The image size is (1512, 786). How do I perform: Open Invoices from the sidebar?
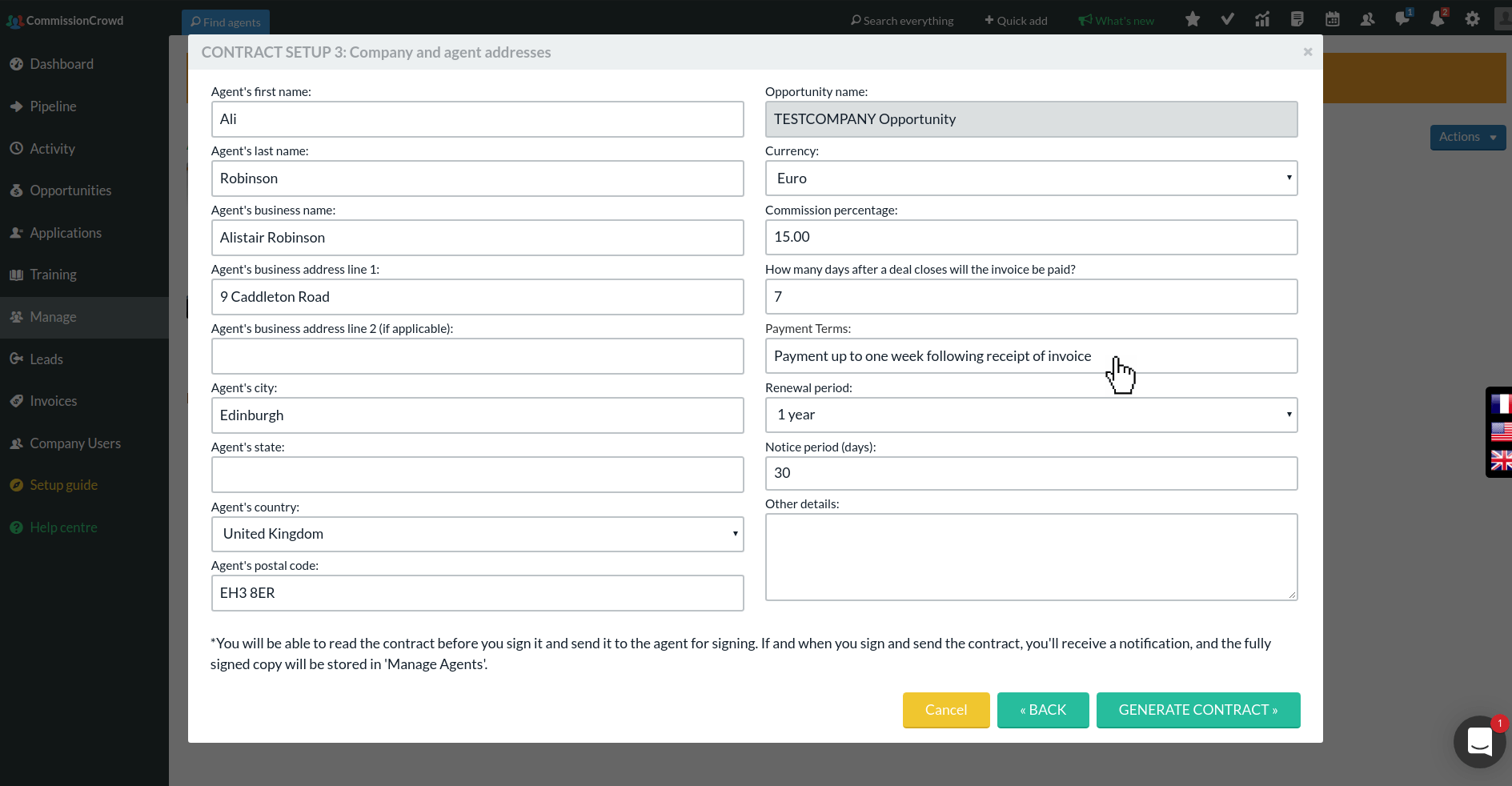click(54, 401)
